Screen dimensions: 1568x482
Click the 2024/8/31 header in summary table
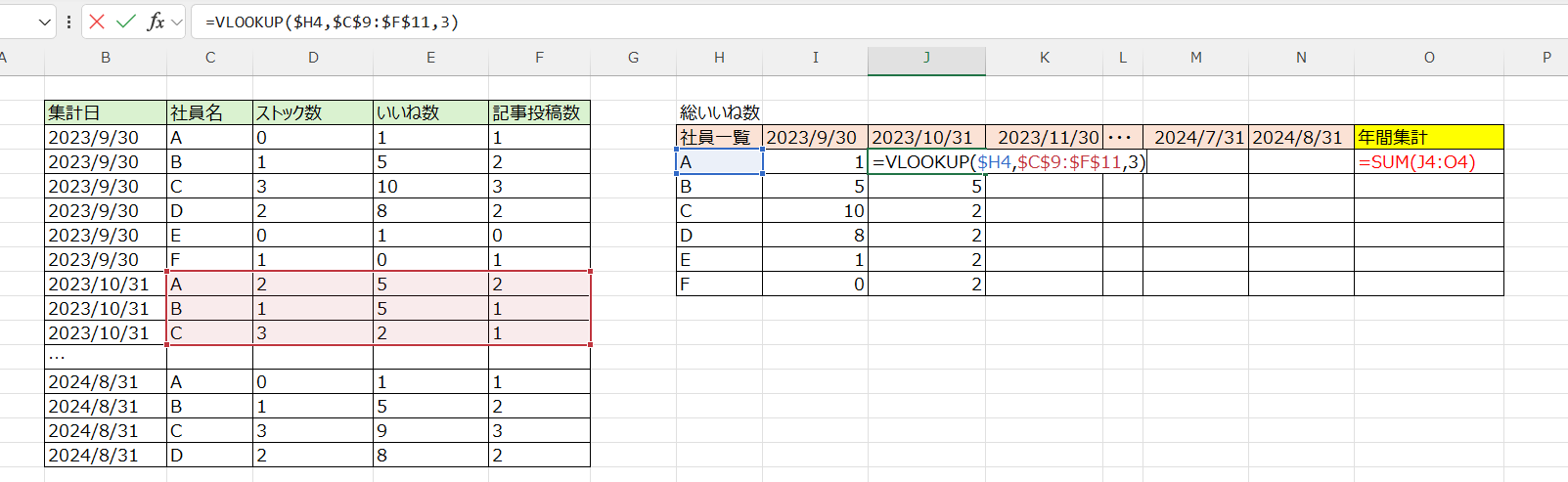tap(1301, 137)
